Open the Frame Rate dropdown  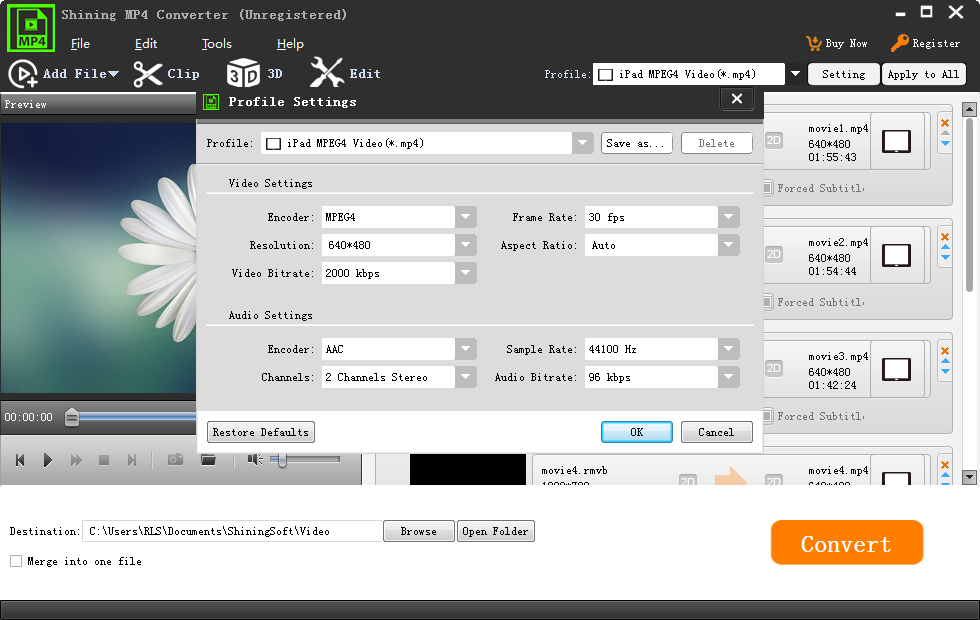729,218
